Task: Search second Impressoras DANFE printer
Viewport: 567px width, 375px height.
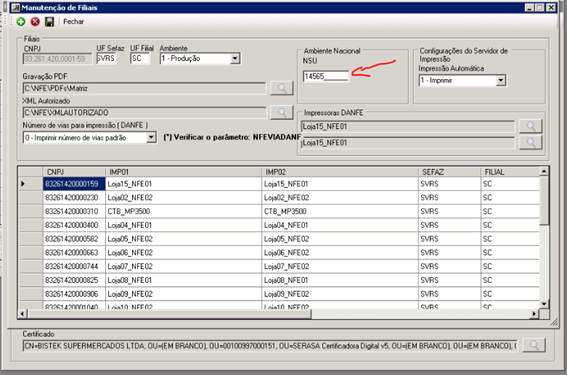Action: (530, 142)
